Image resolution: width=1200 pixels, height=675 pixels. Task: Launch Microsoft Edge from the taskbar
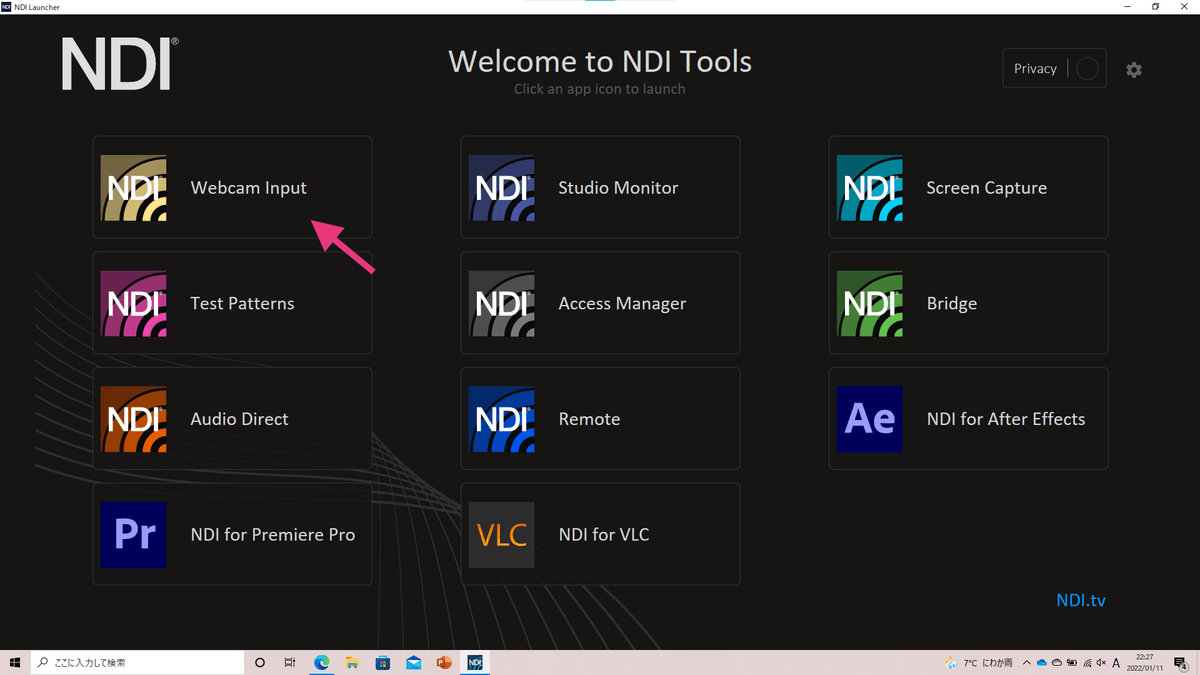click(x=322, y=662)
